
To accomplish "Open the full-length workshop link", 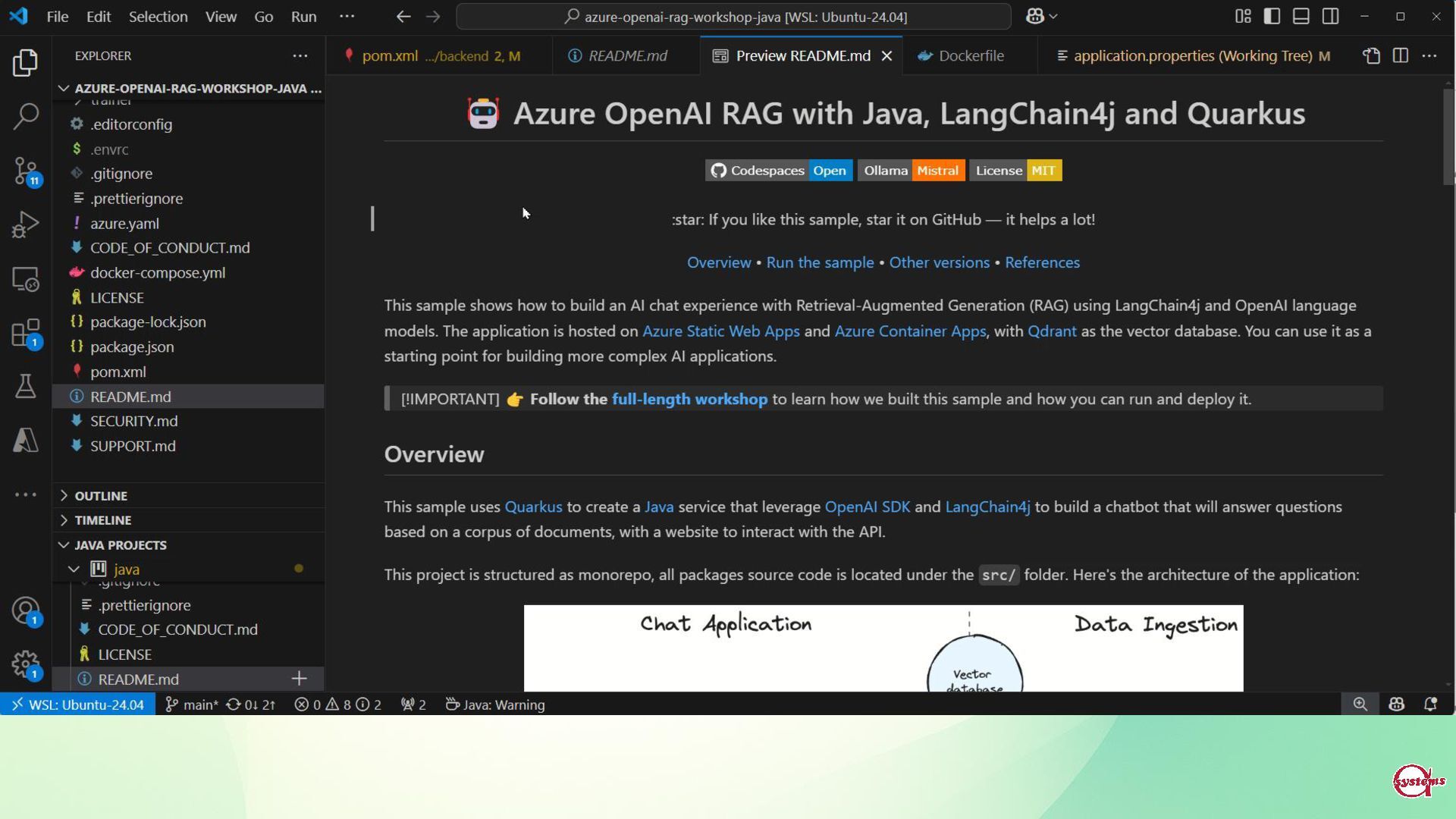I will click(689, 399).
